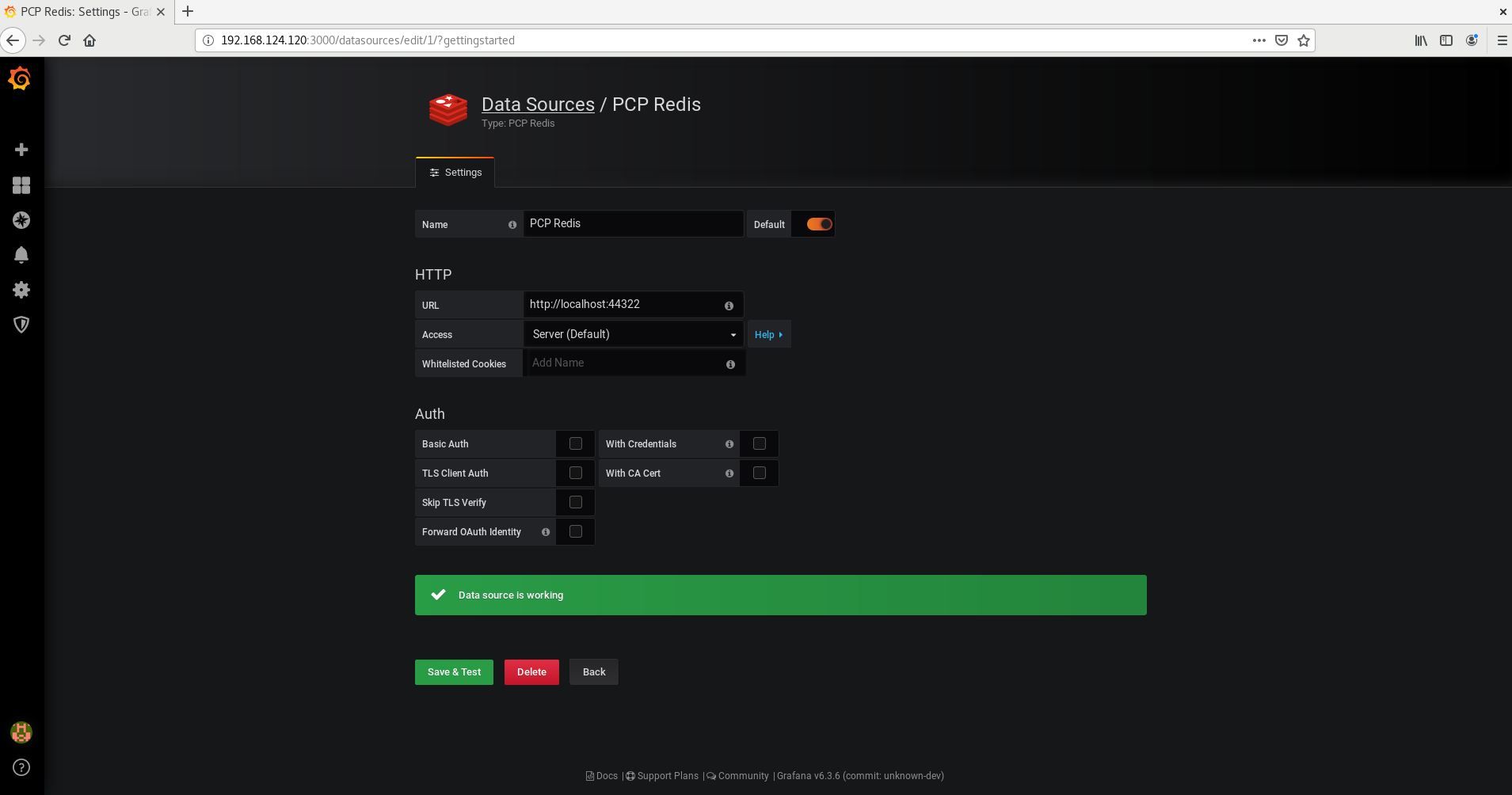The width and height of the screenshot is (1512, 795).
Task: Enable the Basic Auth checkbox
Action: point(576,444)
